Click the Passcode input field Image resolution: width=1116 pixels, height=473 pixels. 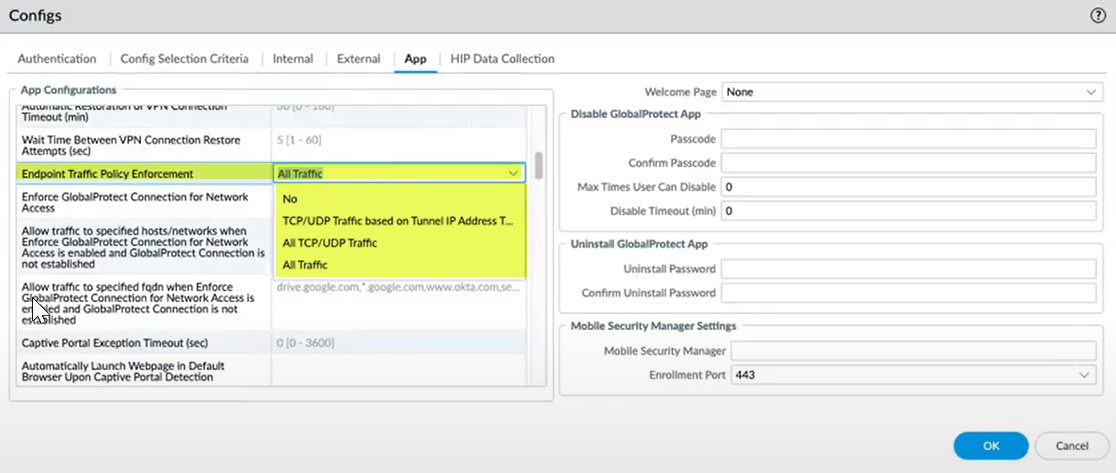click(x=910, y=139)
